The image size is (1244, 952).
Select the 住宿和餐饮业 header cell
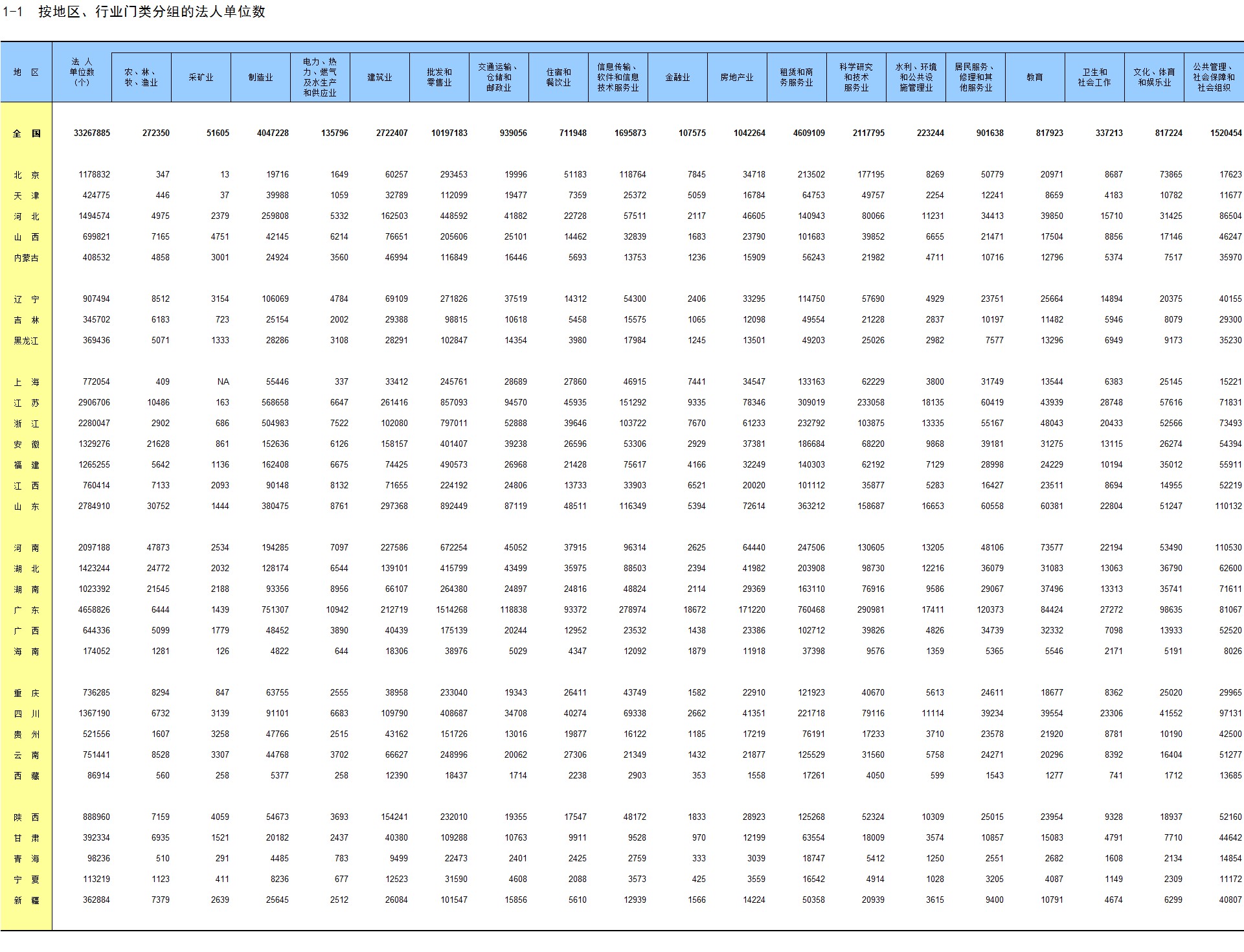coord(558,78)
